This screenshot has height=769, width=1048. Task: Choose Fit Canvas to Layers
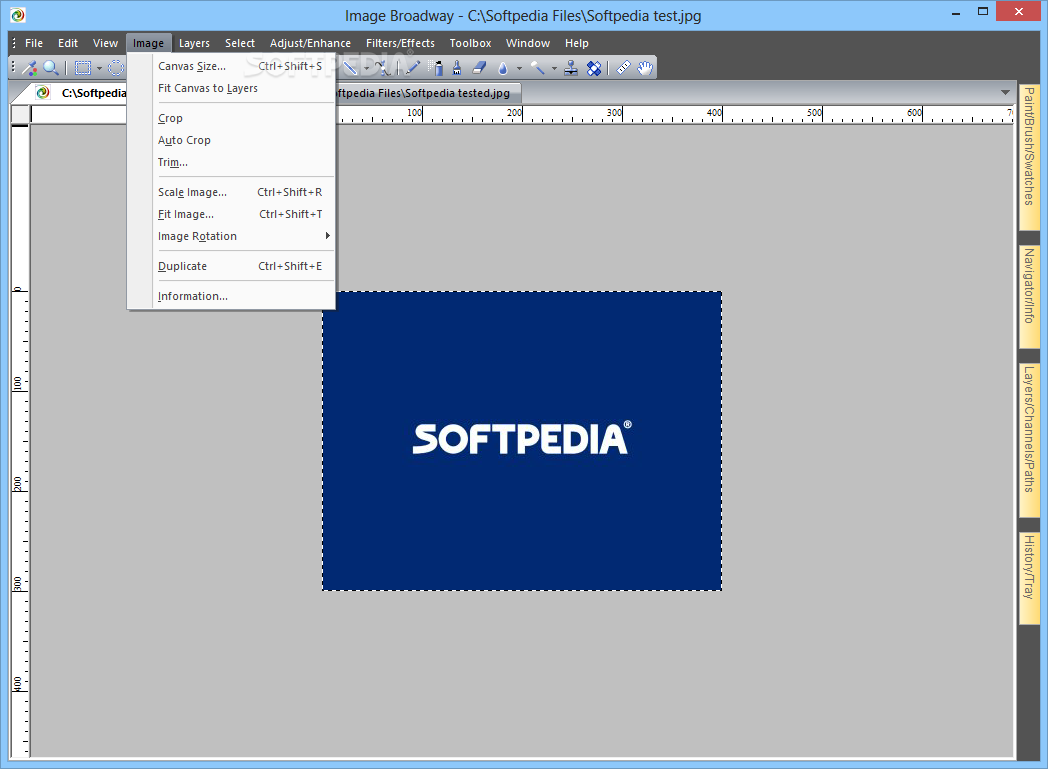pyautogui.click(x=231, y=88)
